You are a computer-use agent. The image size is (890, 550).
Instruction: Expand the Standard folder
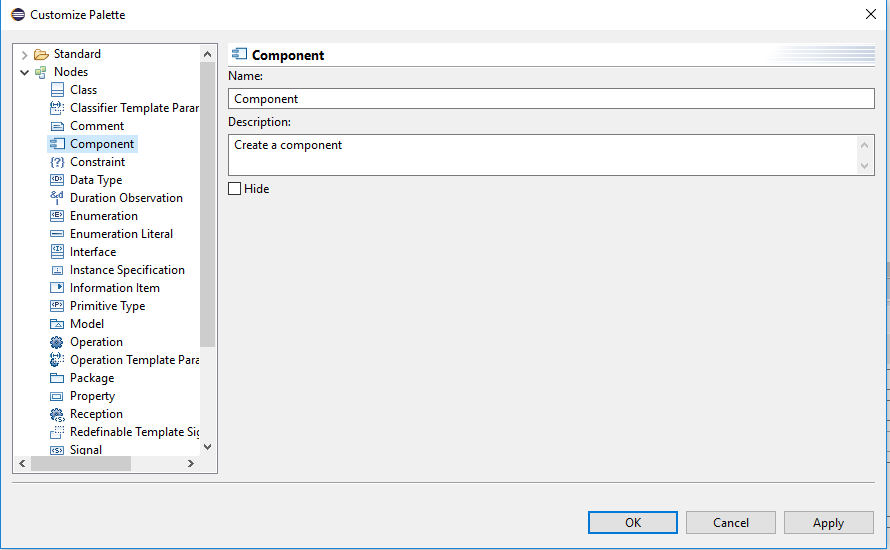(x=24, y=54)
